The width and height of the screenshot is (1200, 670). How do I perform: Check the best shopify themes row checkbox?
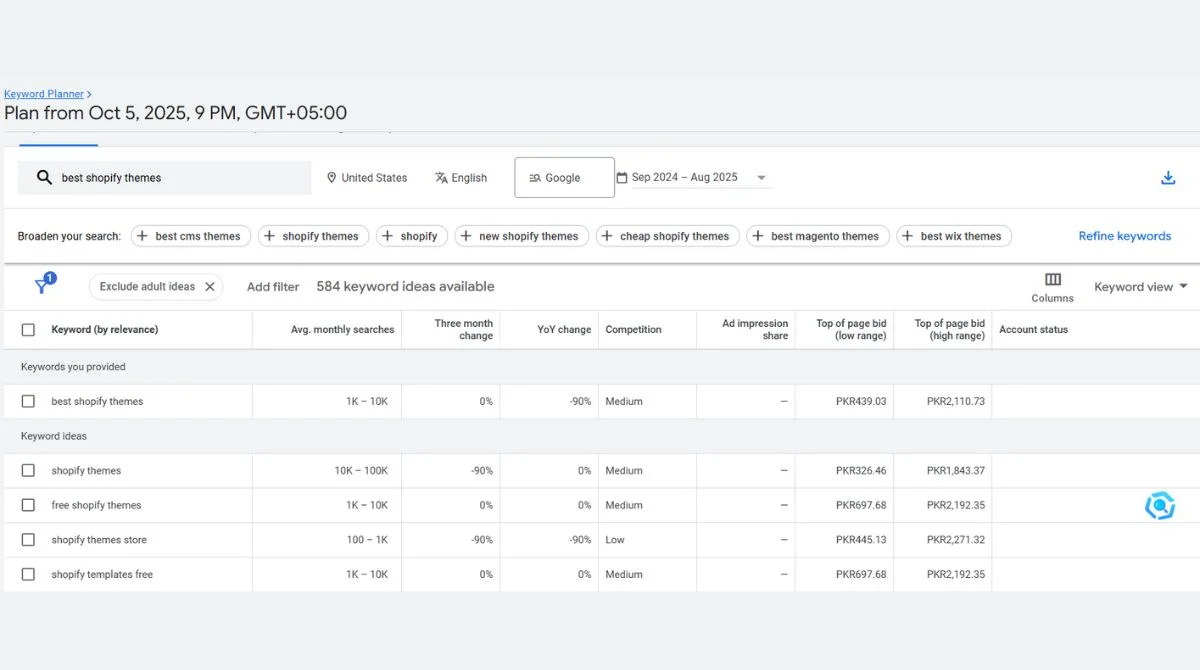click(x=27, y=400)
